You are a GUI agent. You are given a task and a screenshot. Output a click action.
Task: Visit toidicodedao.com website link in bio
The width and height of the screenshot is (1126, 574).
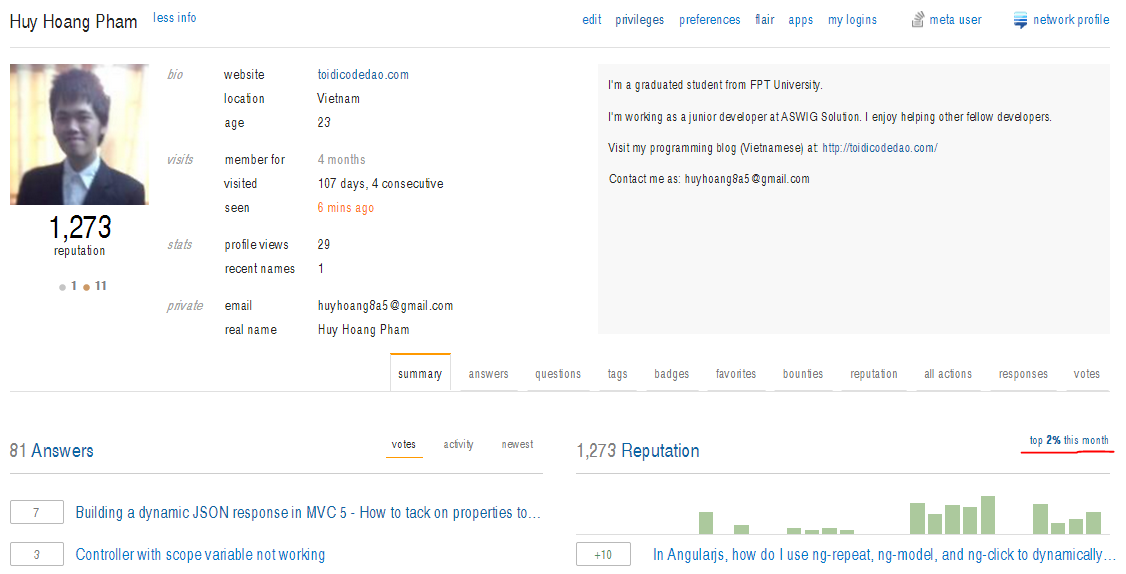point(363,75)
